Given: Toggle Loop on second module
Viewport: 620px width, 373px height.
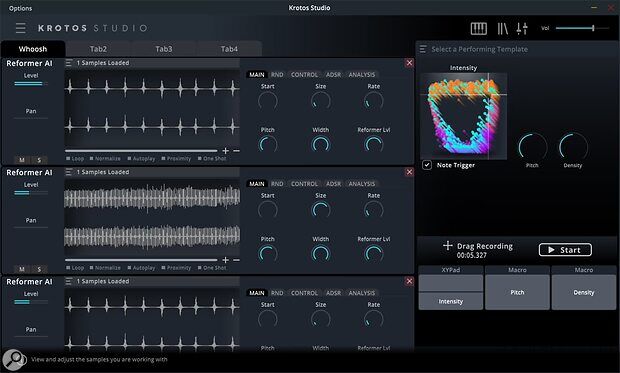Looking at the screenshot, I should click(75, 268).
